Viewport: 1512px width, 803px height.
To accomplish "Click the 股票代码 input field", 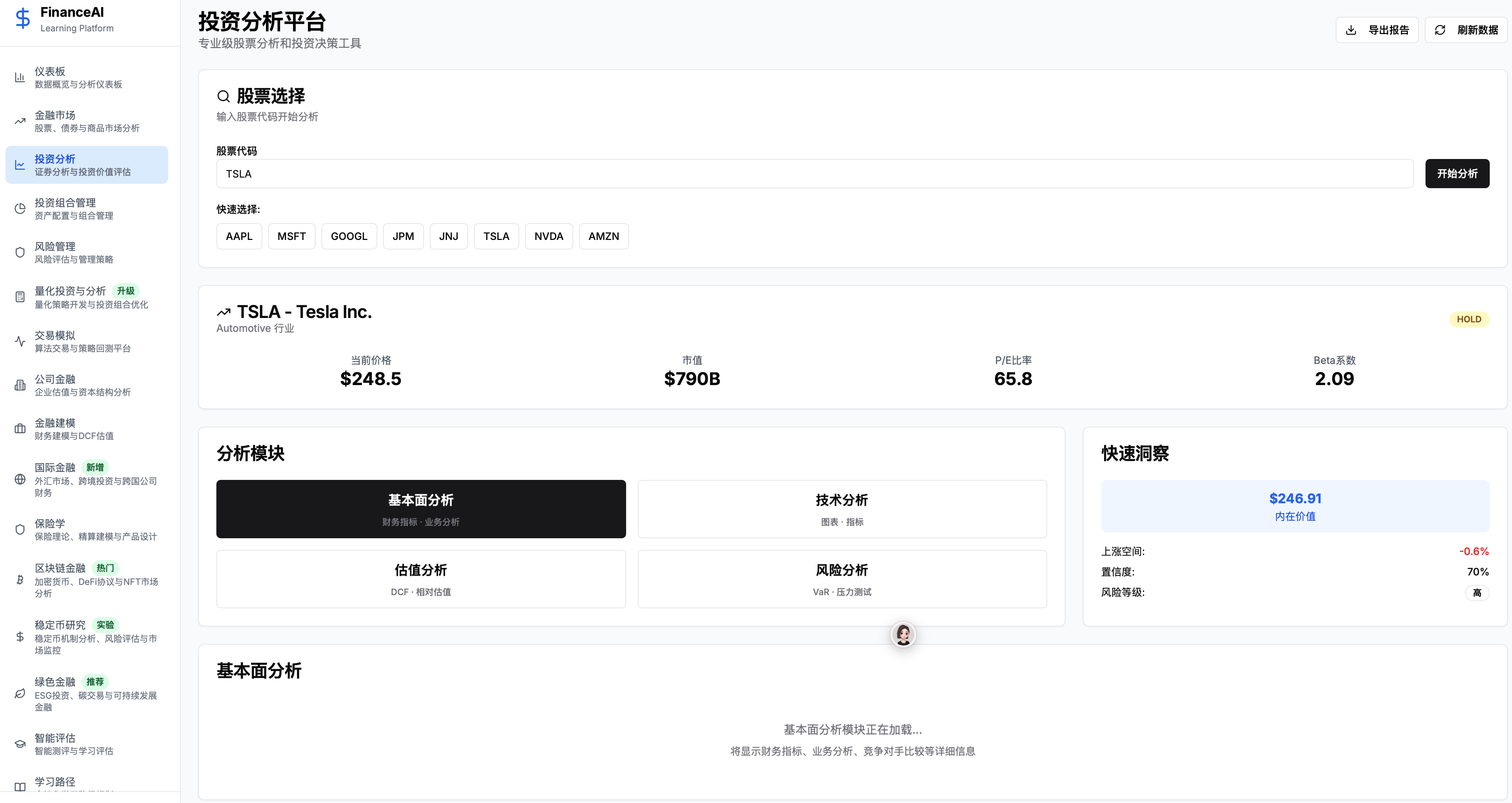I will point(814,174).
